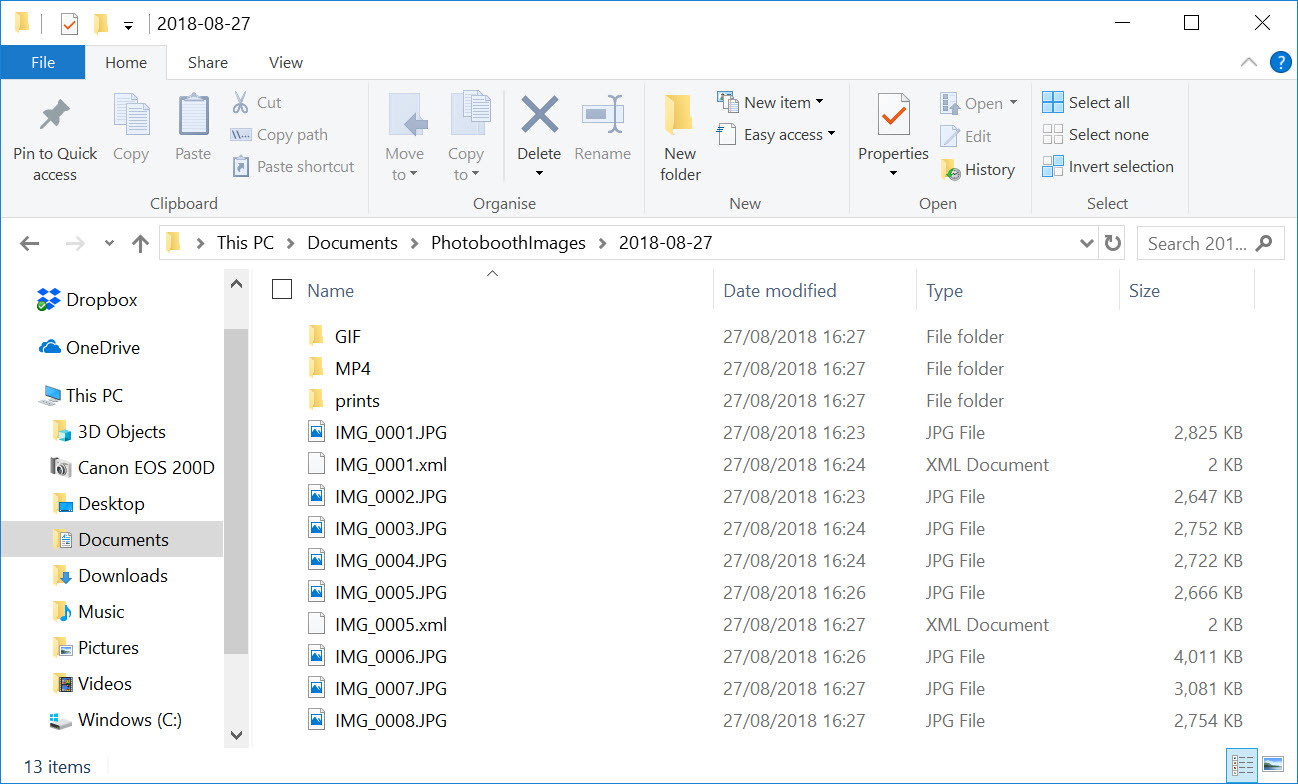This screenshot has height=784, width=1298.
Task: Go back with the back arrow
Action: pos(30,243)
